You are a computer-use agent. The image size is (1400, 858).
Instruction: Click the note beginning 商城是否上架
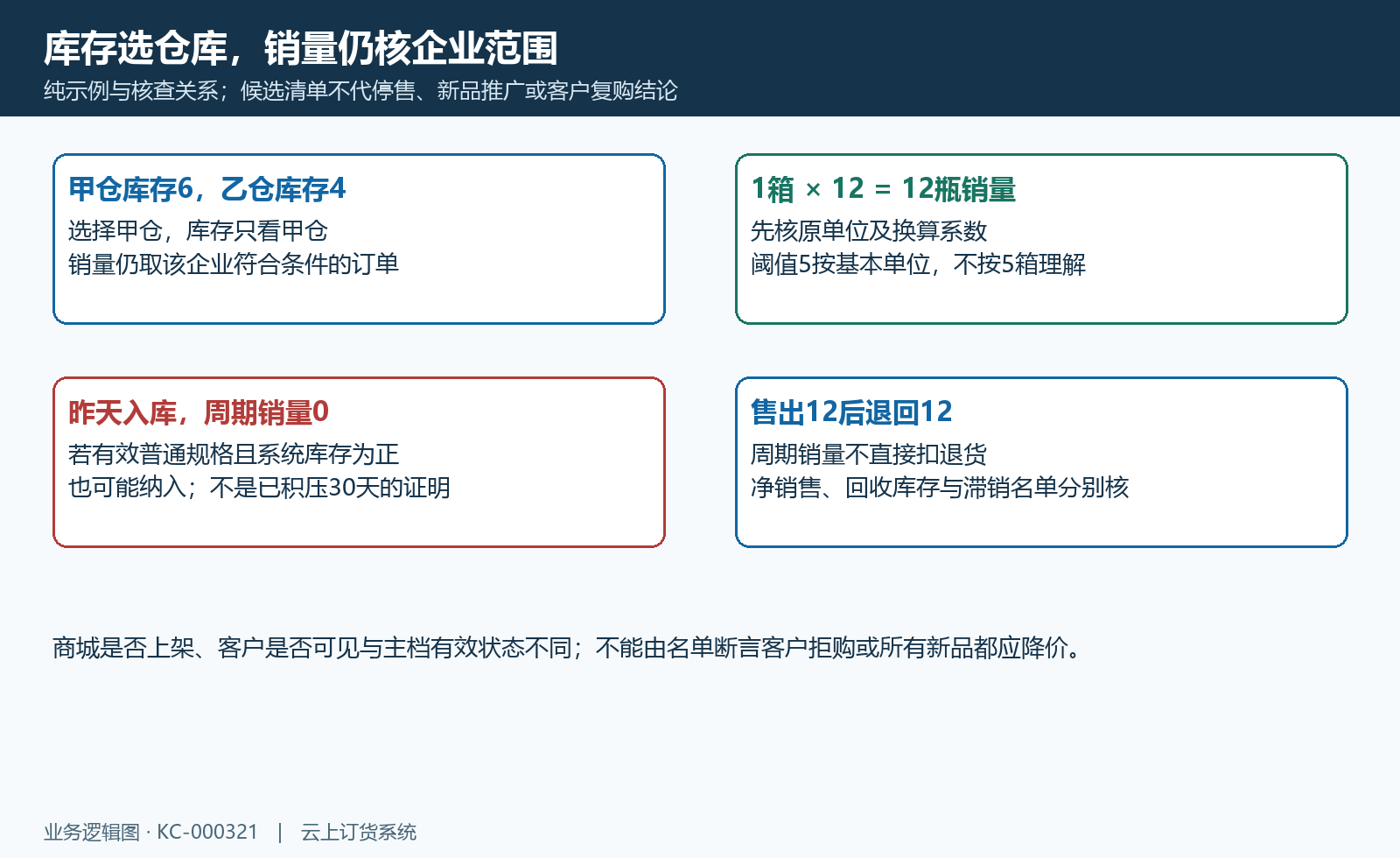coord(568,648)
